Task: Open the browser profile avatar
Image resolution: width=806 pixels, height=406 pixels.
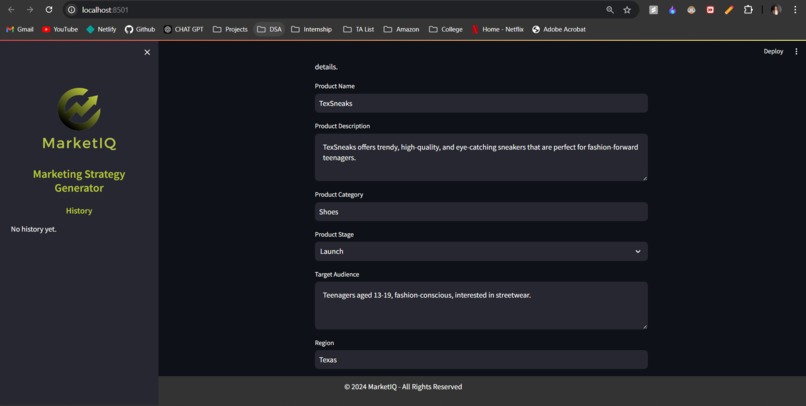Action: (776, 10)
